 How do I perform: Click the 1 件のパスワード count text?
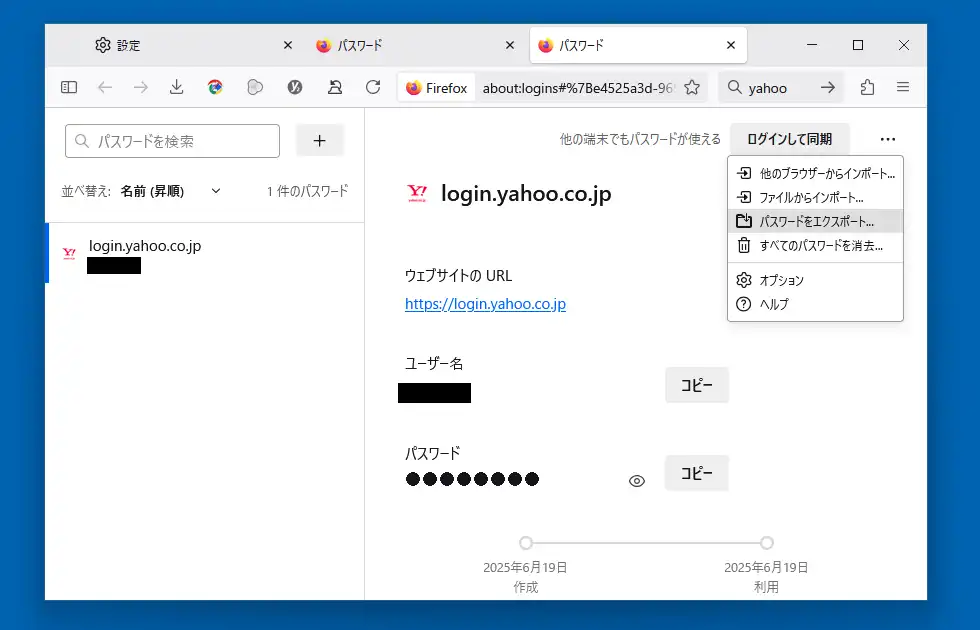coord(308,191)
